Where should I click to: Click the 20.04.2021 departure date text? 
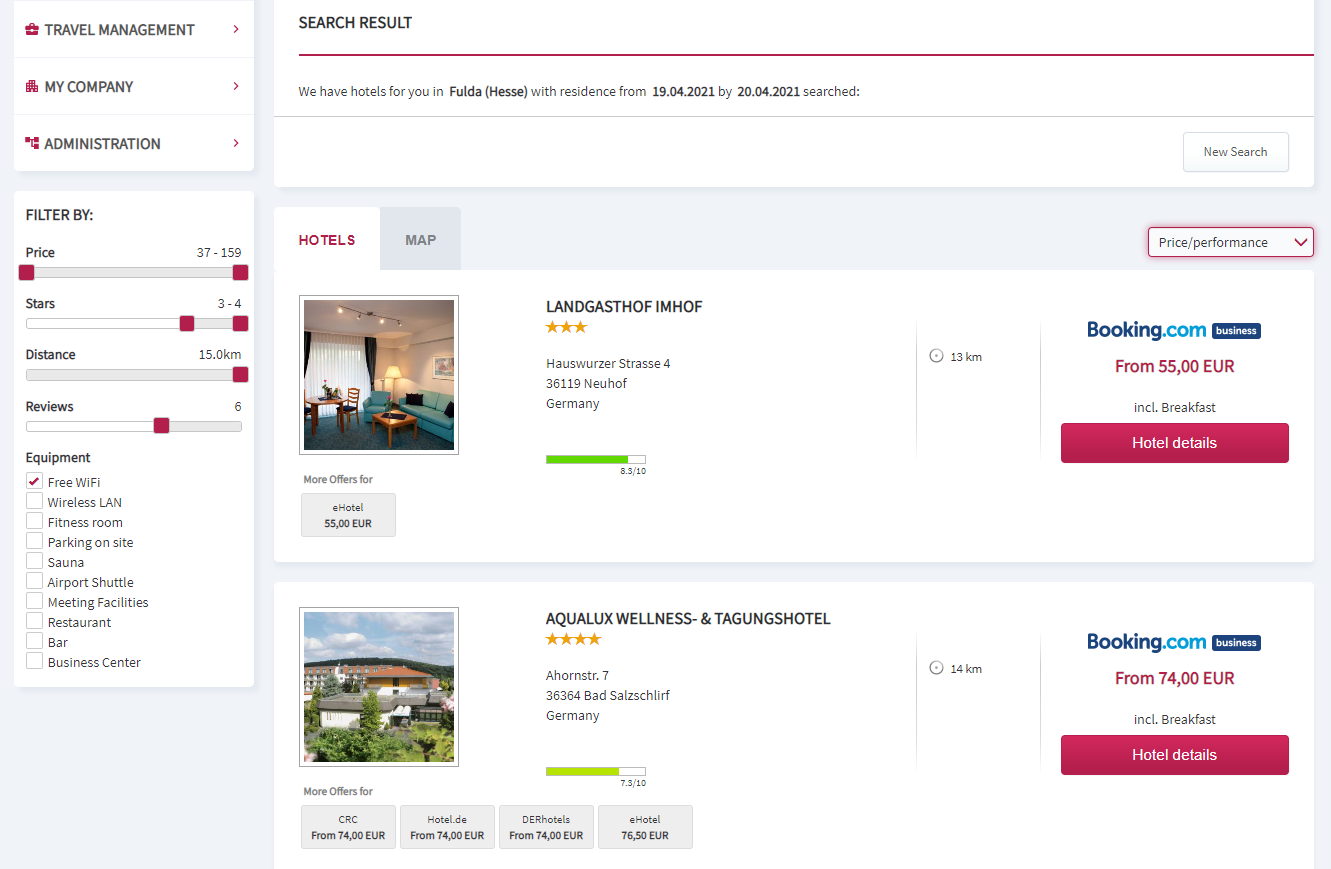click(768, 91)
